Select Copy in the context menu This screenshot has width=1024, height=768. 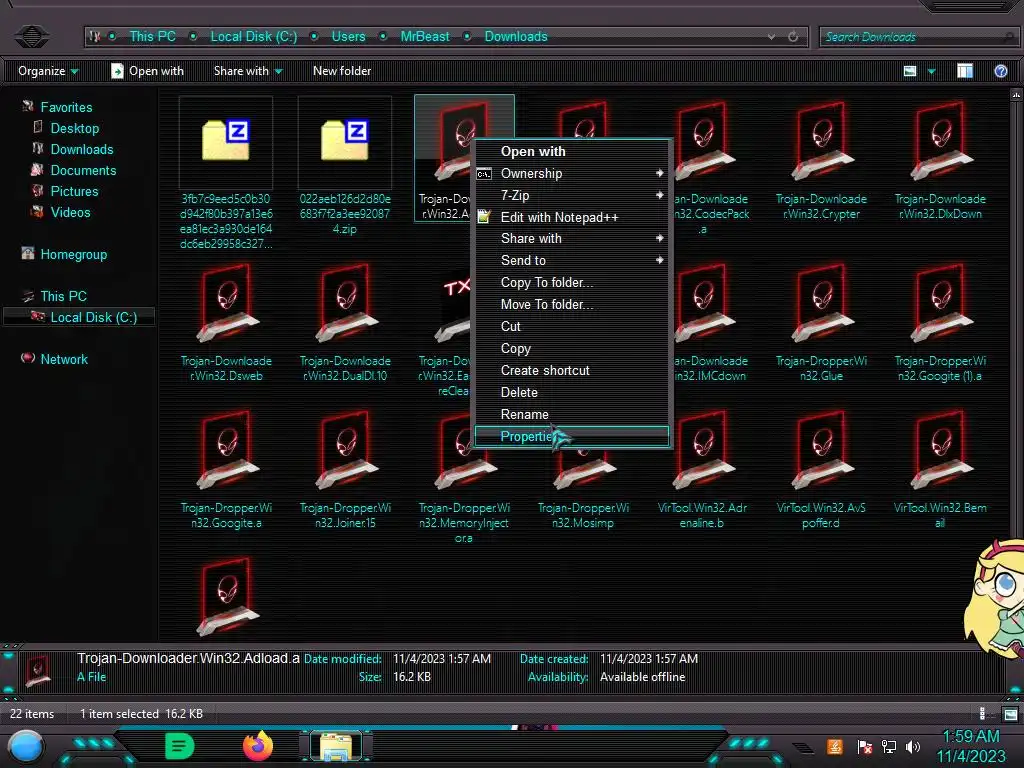point(572,348)
